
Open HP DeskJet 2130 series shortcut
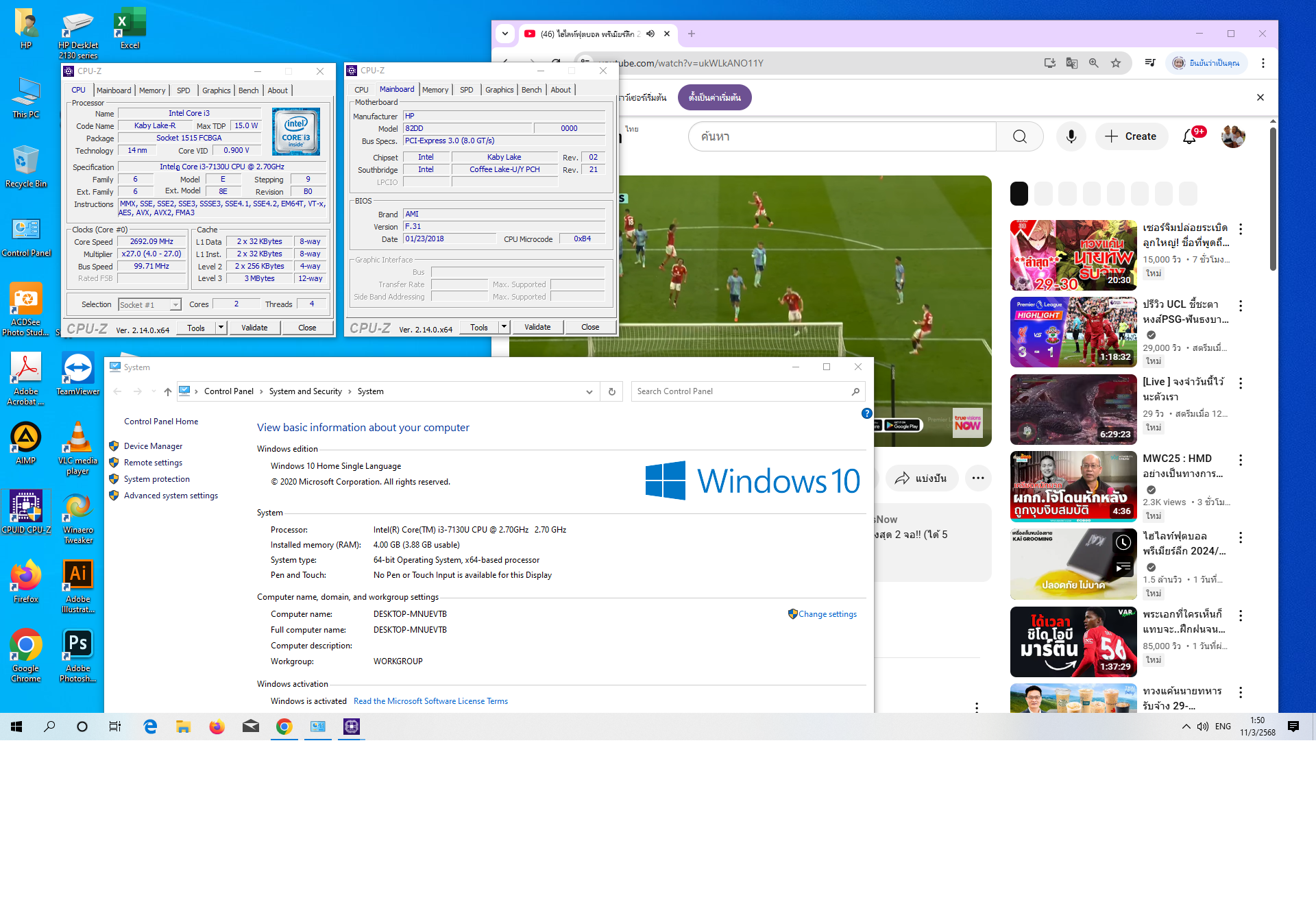(77, 33)
